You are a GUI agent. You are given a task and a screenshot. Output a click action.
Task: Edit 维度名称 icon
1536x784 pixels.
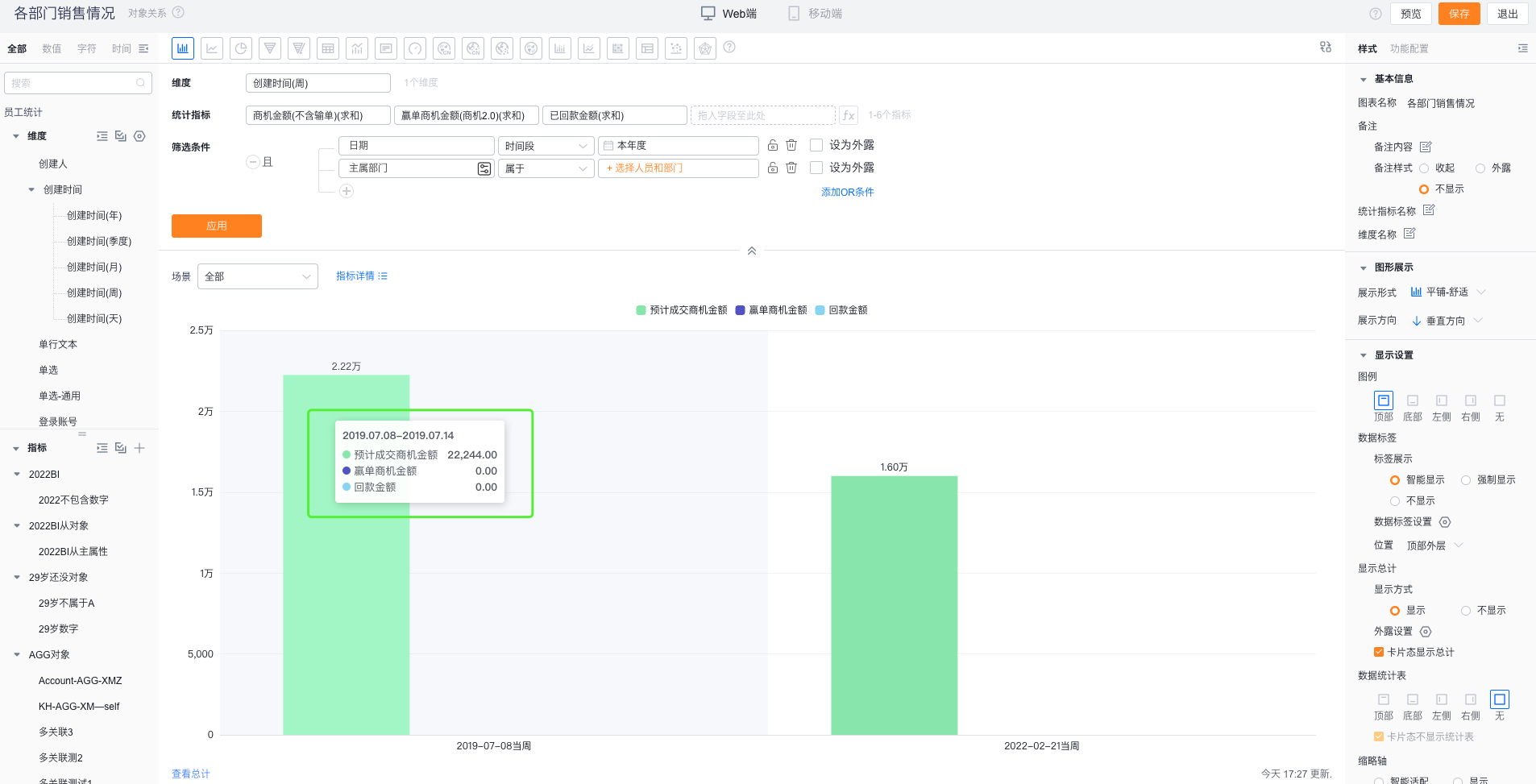coord(1409,234)
